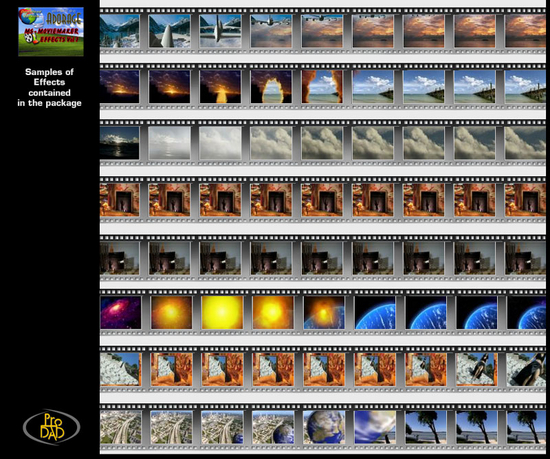550x459 pixels.
Task: Select the first blue planet frame
Action: (375, 312)
